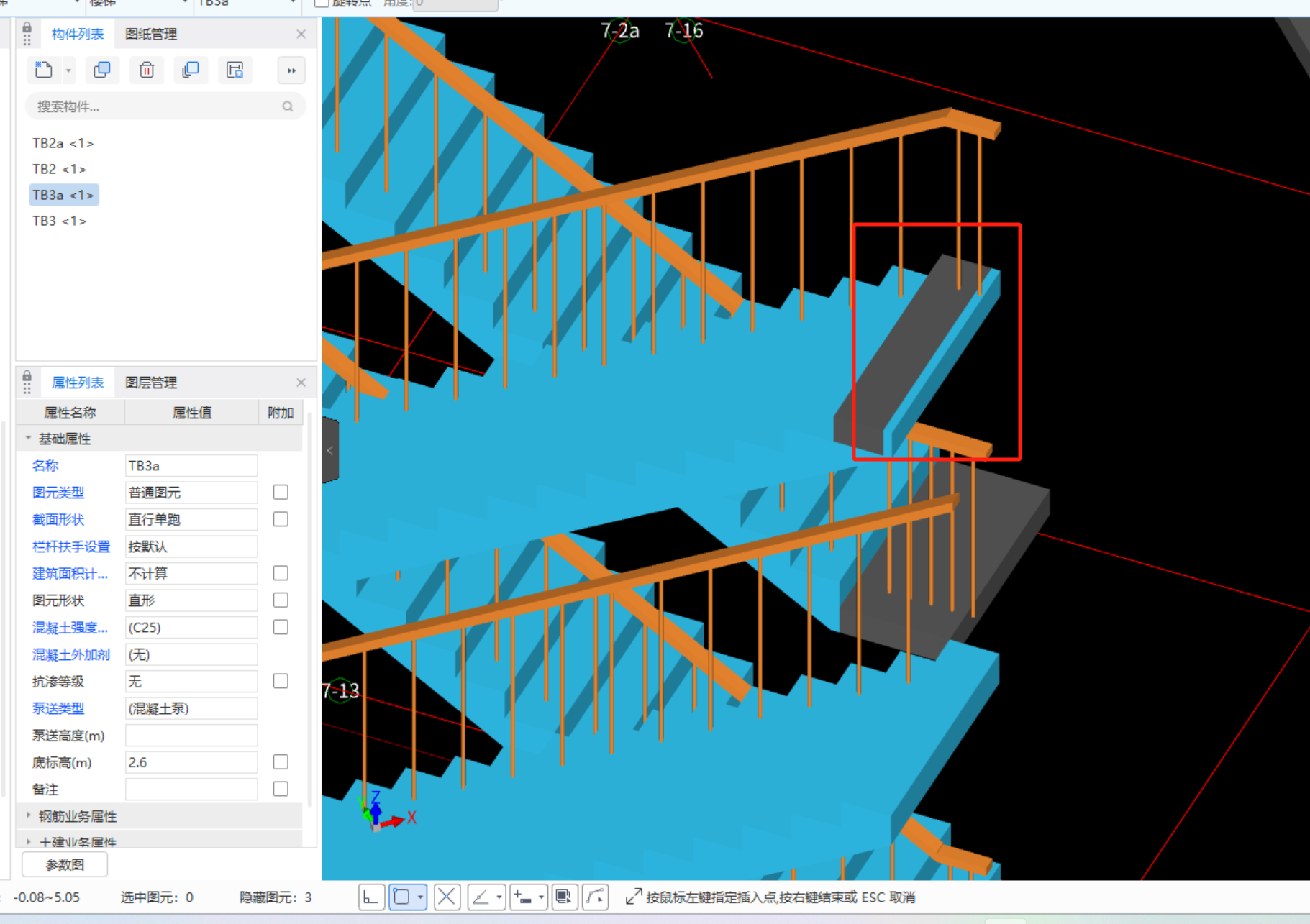Switch to 构件列表 tab
Viewport: 1310px width, 924px height.
(78, 34)
